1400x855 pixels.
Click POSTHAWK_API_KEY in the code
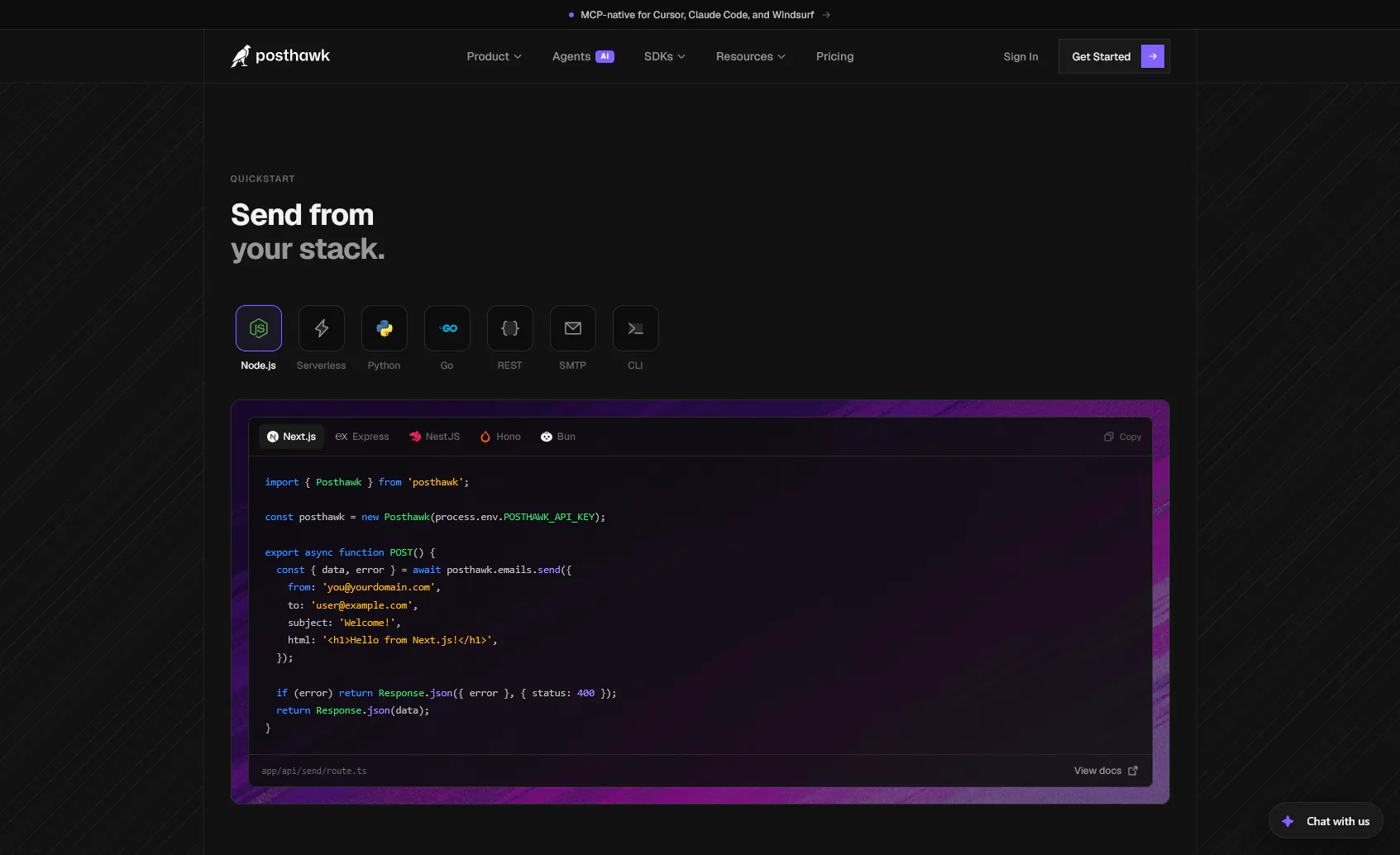[x=549, y=517]
